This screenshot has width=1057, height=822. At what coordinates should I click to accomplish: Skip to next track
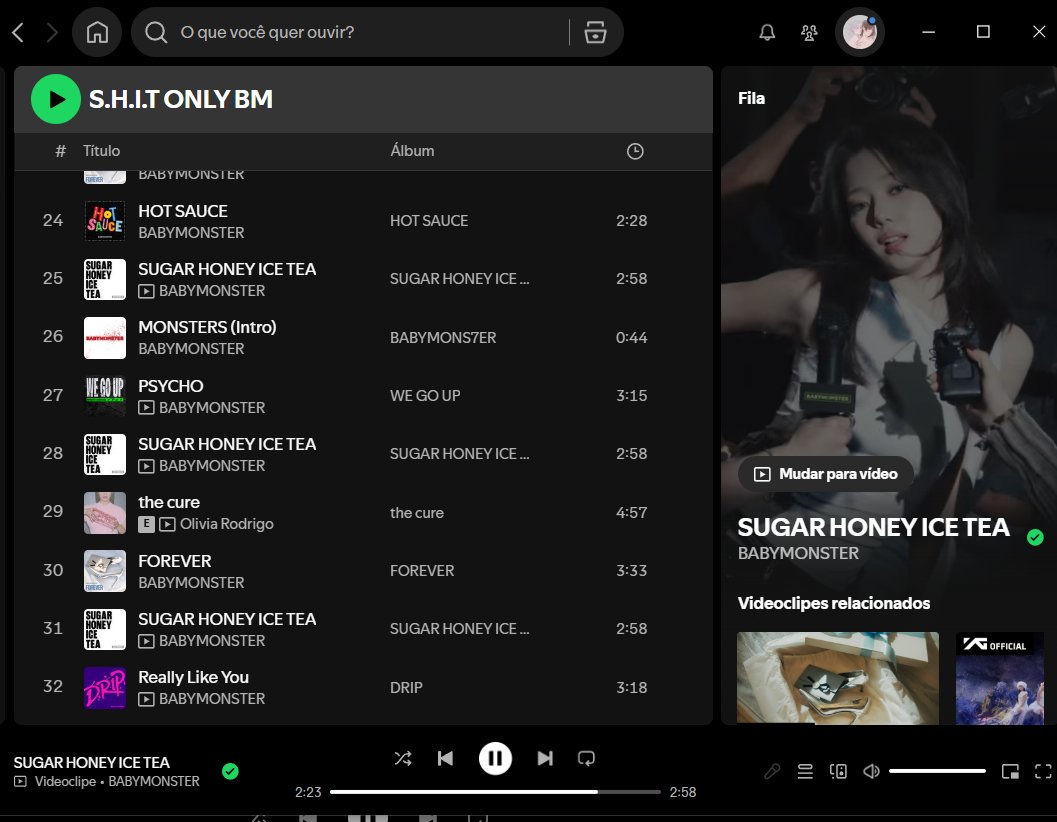pyautogui.click(x=545, y=759)
